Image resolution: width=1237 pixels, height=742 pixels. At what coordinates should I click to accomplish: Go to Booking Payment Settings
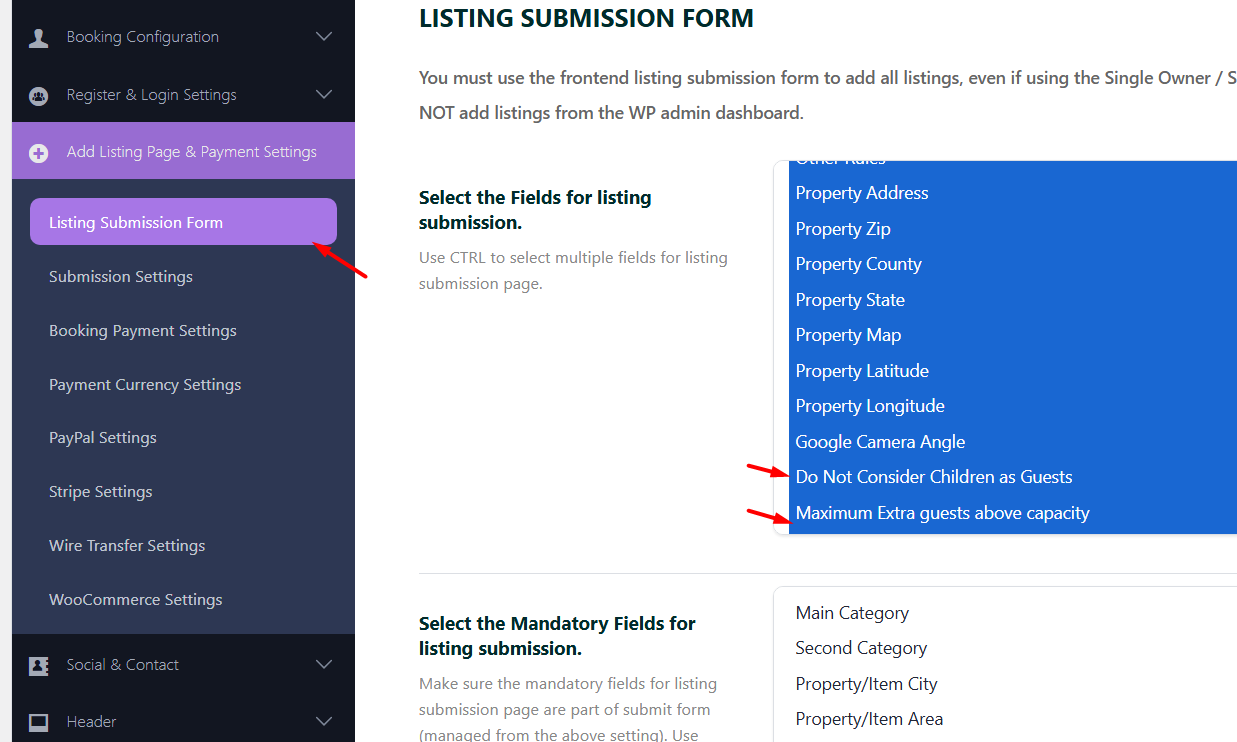tap(143, 331)
